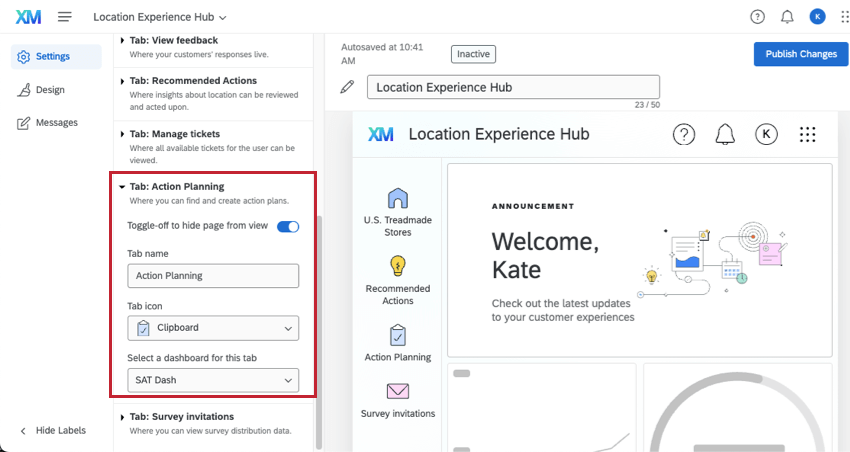
Task: Click the Welcome, Kate announcement heading
Action: (x=545, y=255)
